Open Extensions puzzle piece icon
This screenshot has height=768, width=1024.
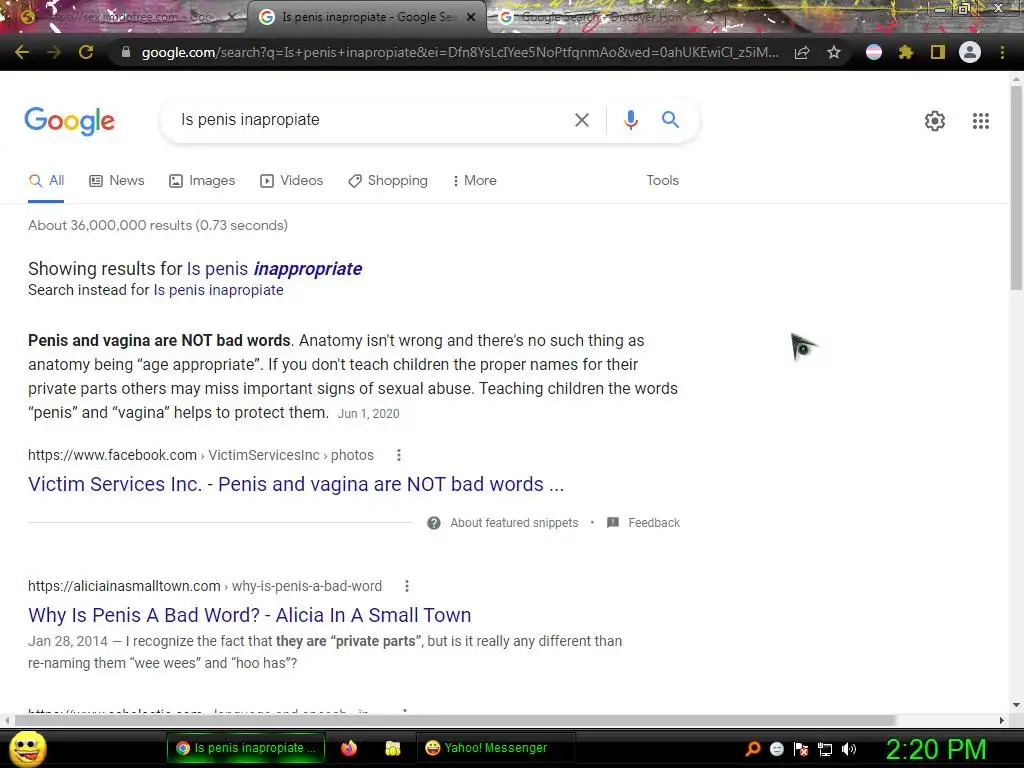click(906, 52)
